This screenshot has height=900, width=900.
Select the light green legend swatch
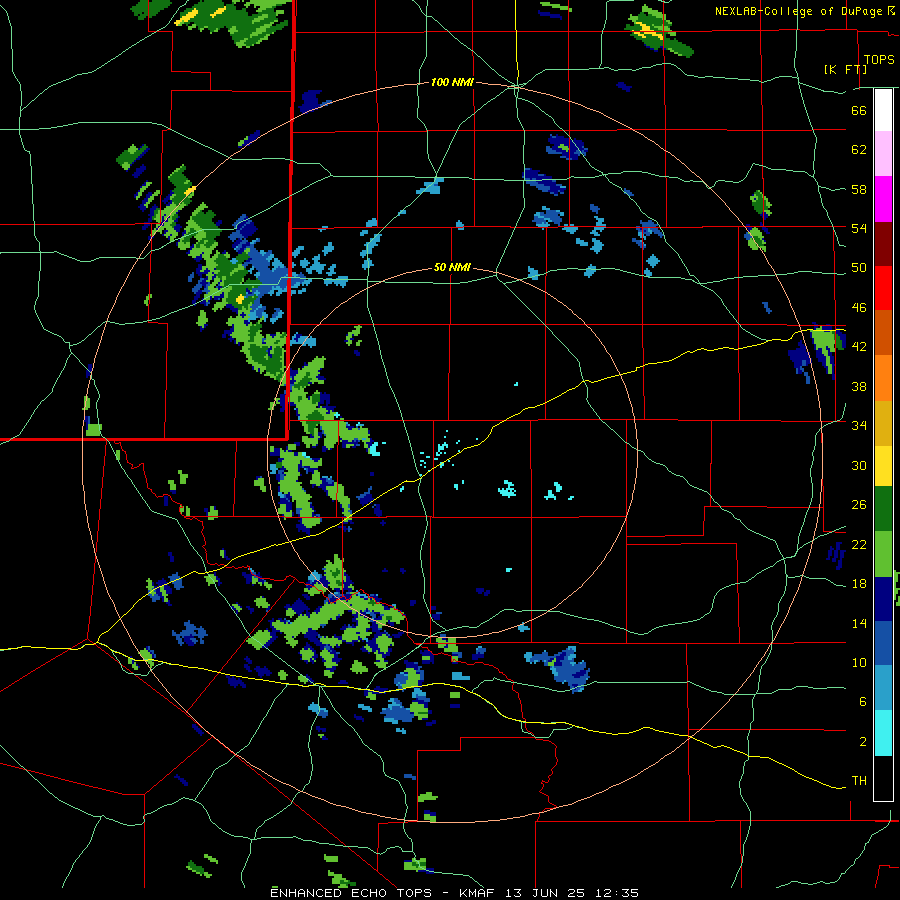(883, 554)
